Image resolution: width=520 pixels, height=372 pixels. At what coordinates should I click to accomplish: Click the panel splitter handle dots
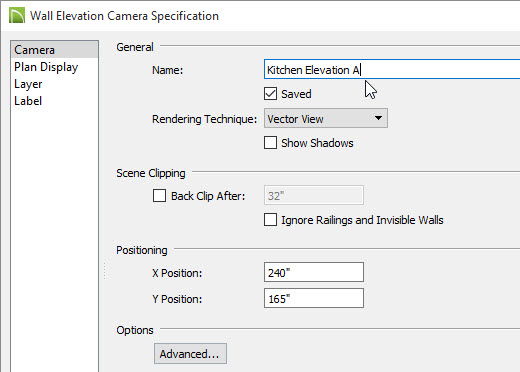(x=105, y=271)
